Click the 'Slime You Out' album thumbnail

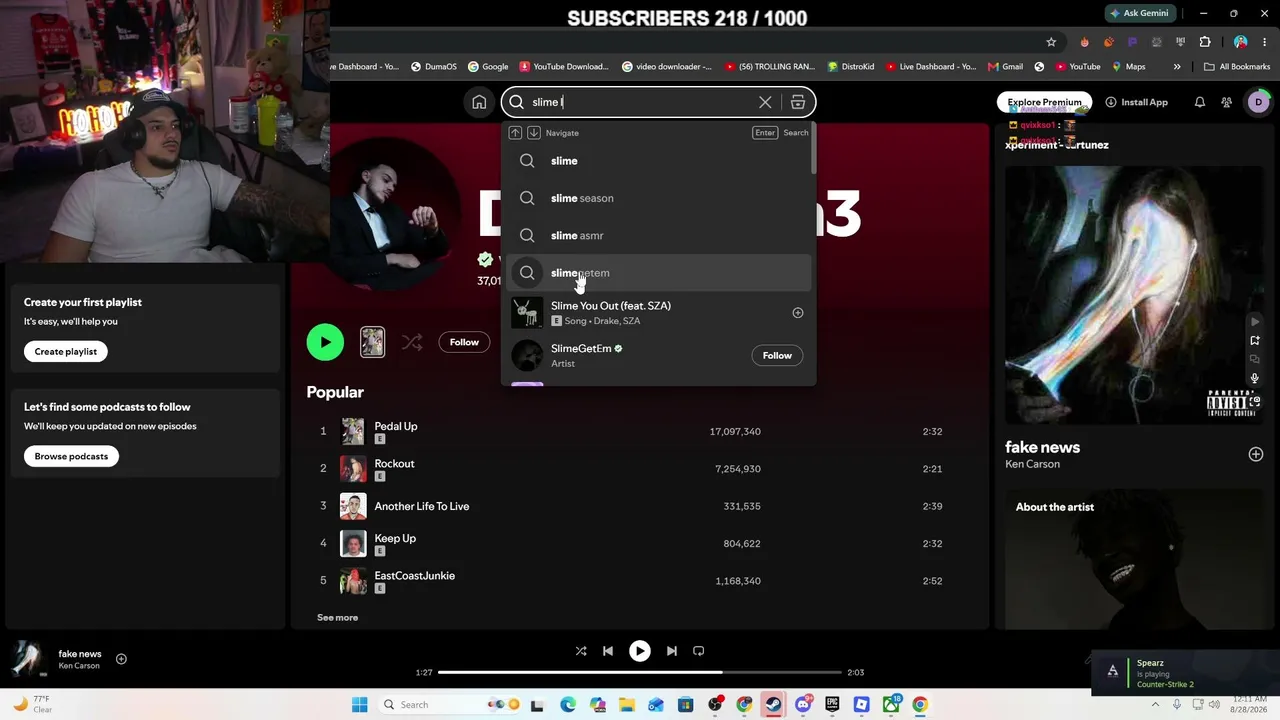click(527, 313)
